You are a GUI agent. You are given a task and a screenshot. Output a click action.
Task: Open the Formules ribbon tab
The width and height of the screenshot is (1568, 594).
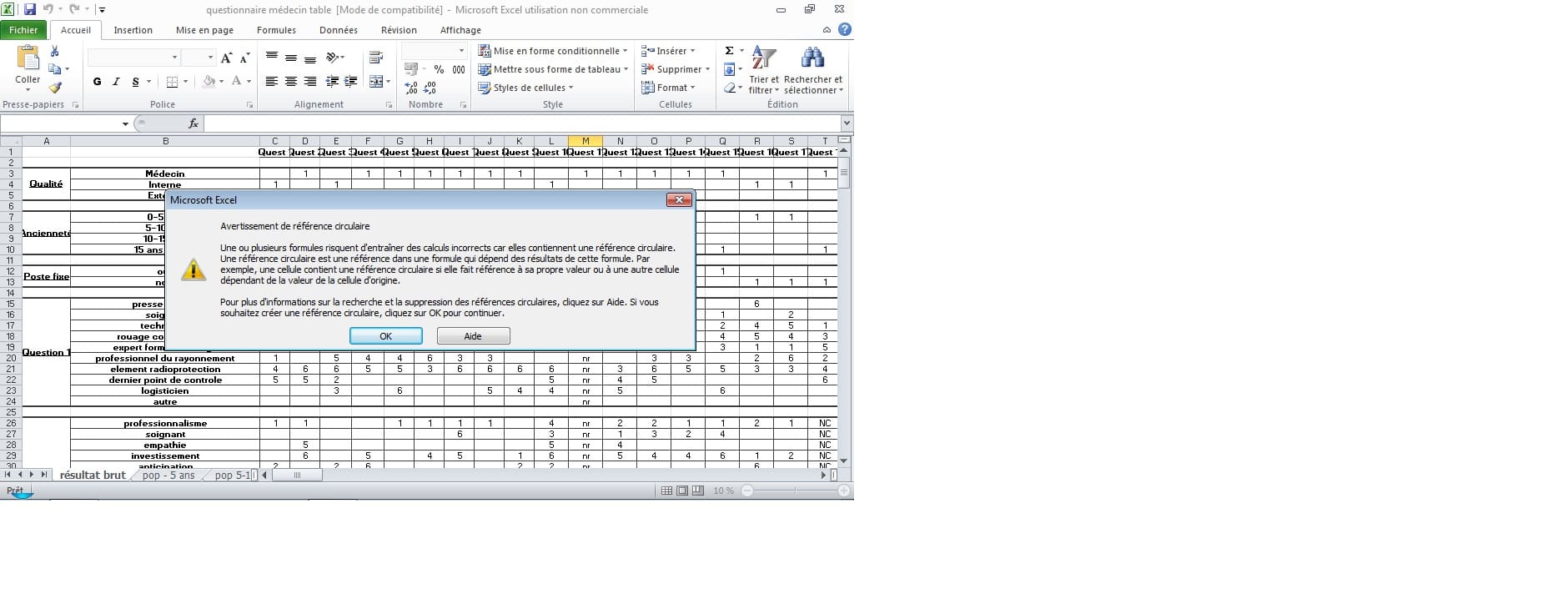(276, 30)
